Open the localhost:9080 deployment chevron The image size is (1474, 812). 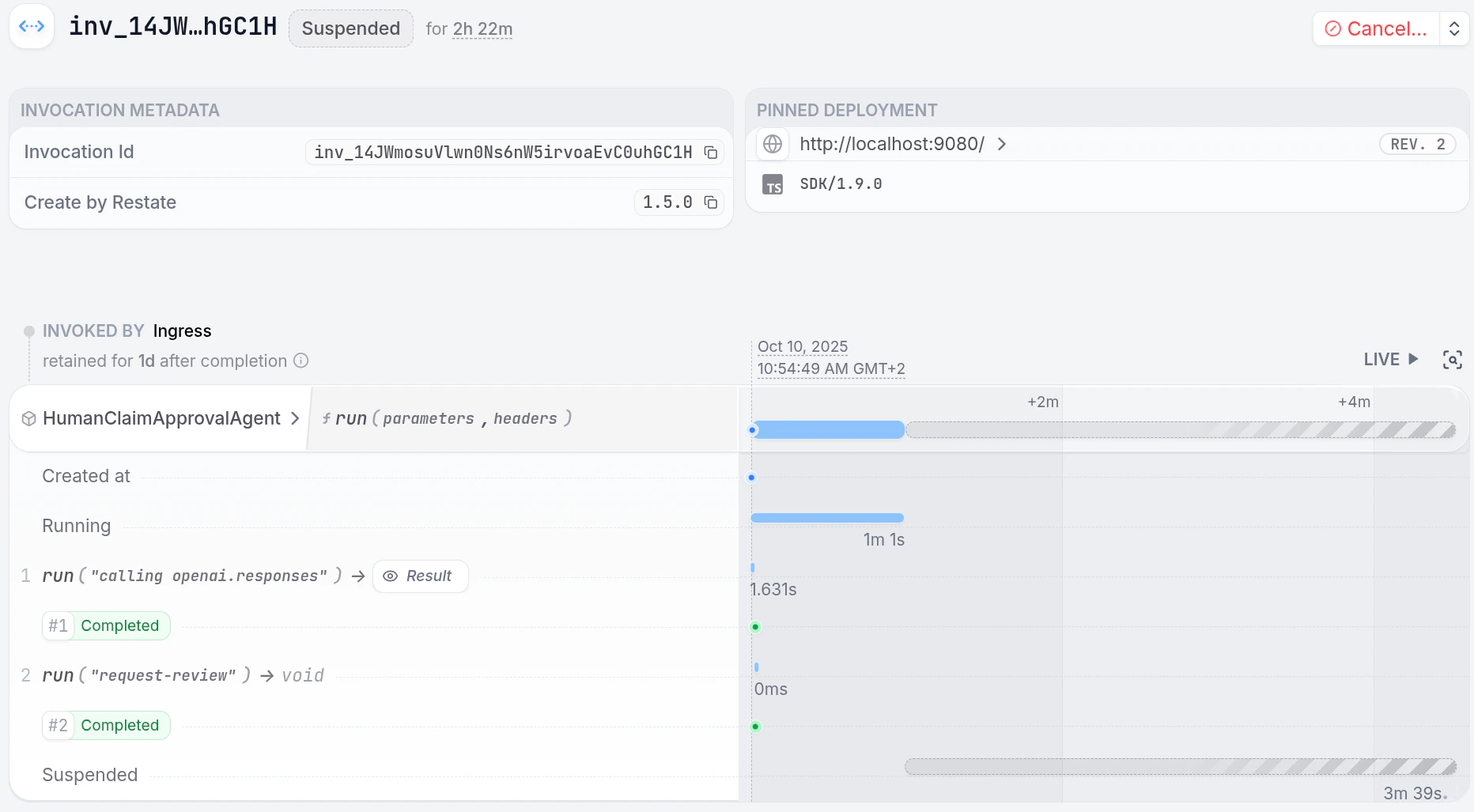1002,144
